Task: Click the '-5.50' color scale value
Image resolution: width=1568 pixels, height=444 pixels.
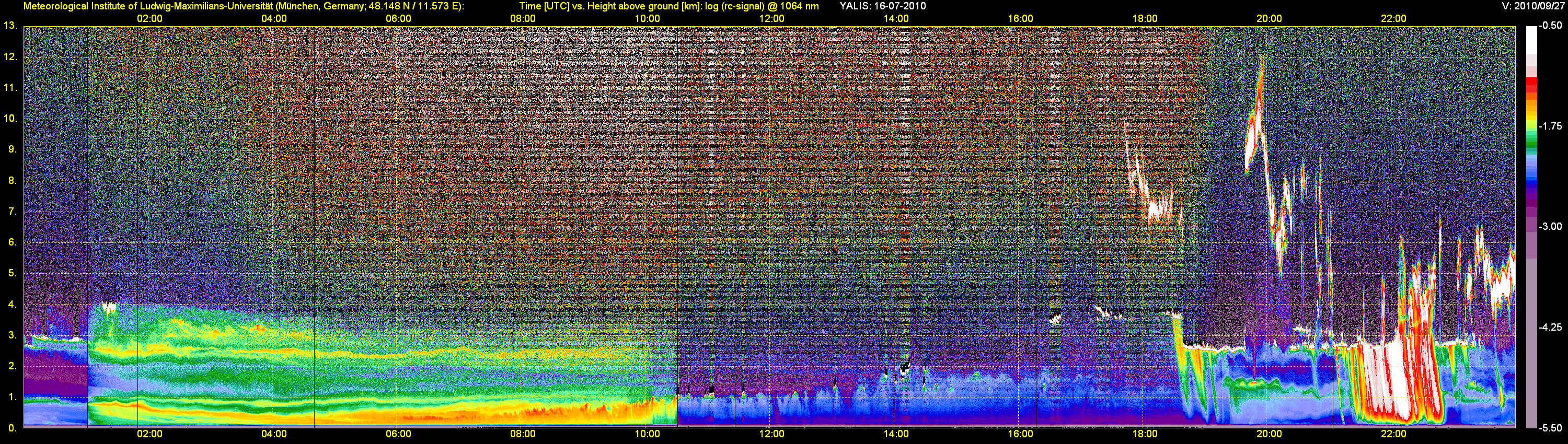Action: click(1550, 428)
